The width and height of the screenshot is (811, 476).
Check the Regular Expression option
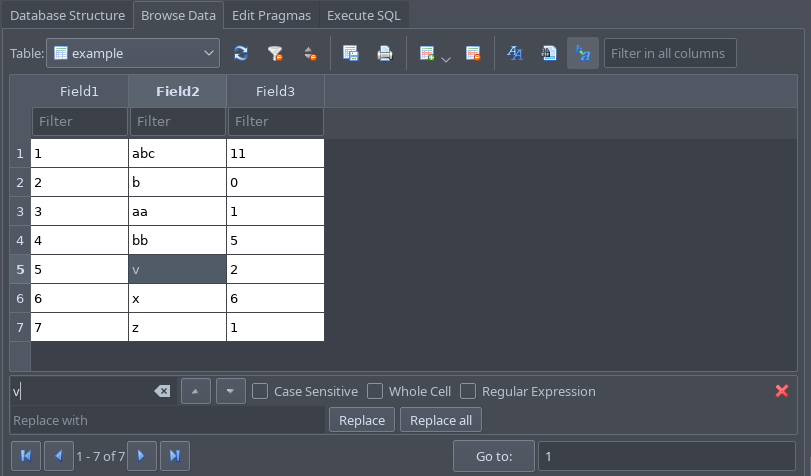pos(468,391)
